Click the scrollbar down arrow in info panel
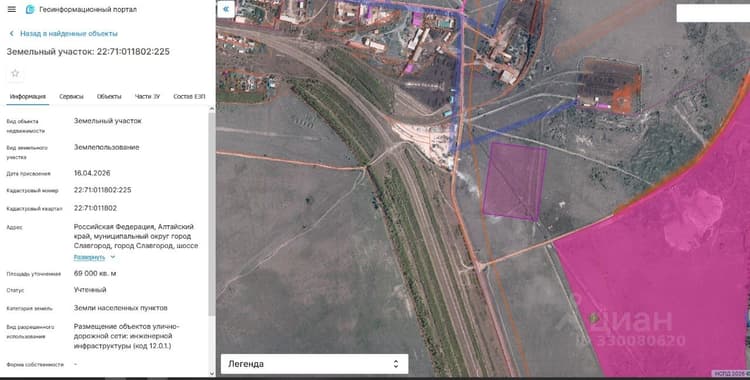This screenshot has height=380, width=750. click(212, 374)
